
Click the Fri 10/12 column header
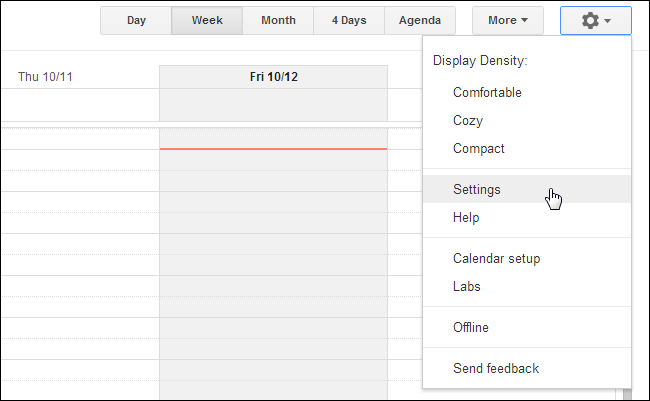[x=273, y=77]
